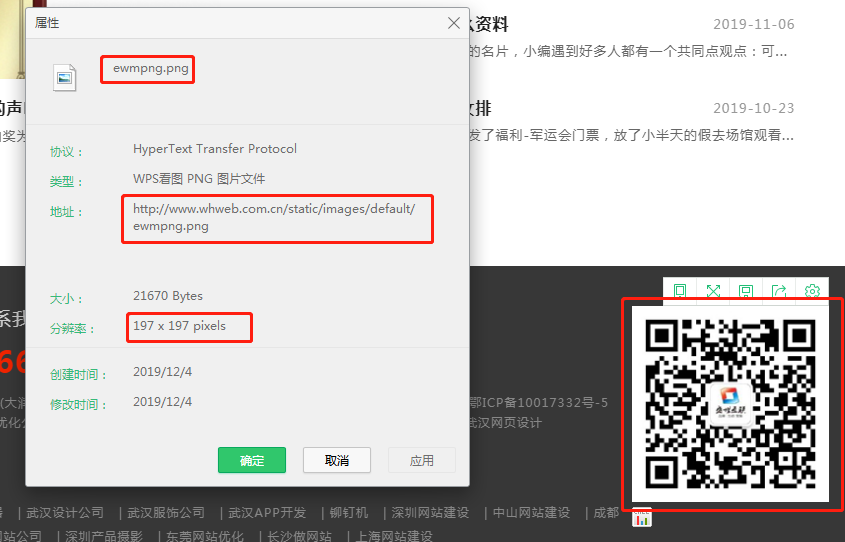Open the settings gear above QR code
845x542 pixels.
(812, 291)
